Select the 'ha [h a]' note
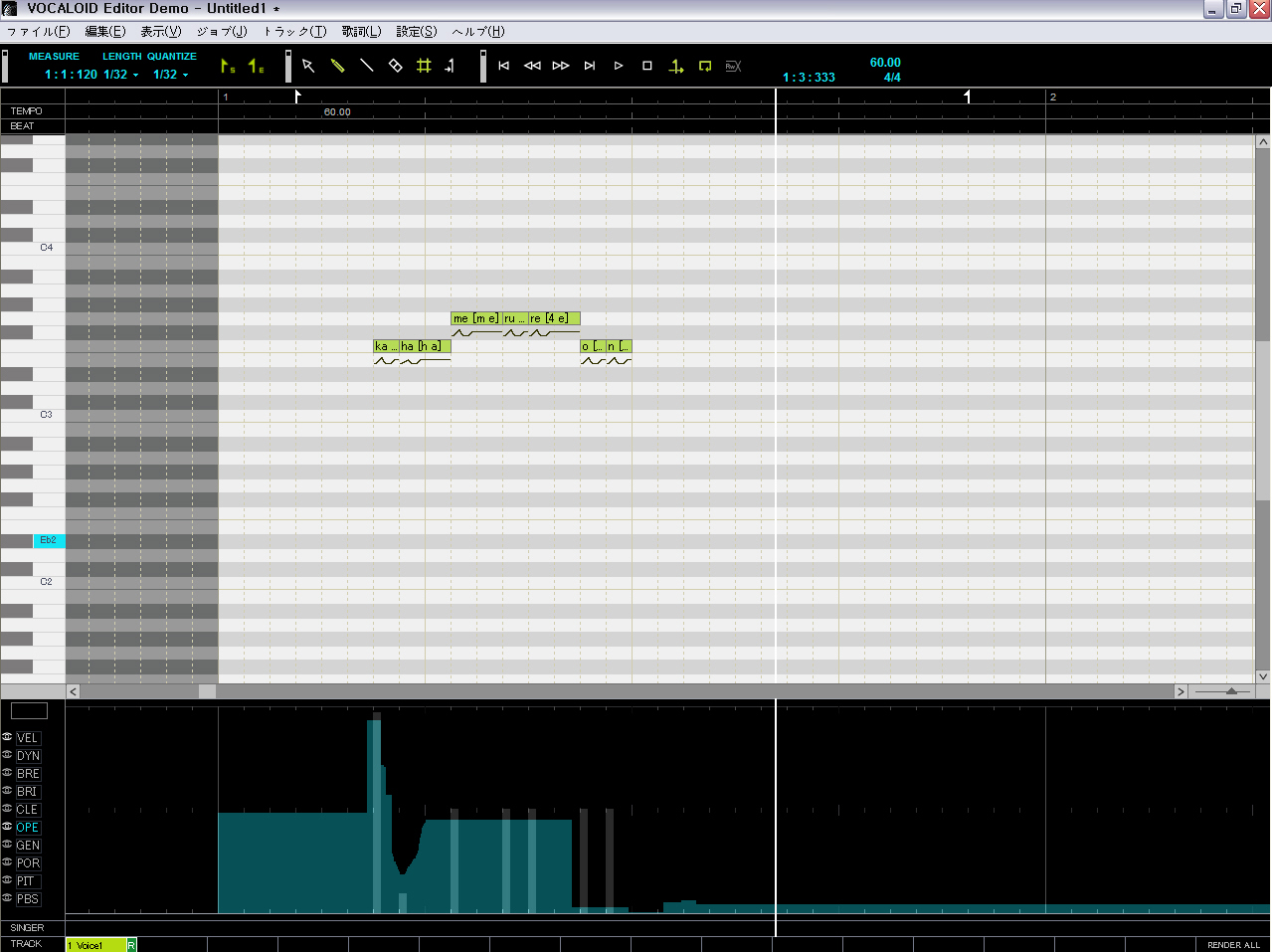 pos(425,346)
